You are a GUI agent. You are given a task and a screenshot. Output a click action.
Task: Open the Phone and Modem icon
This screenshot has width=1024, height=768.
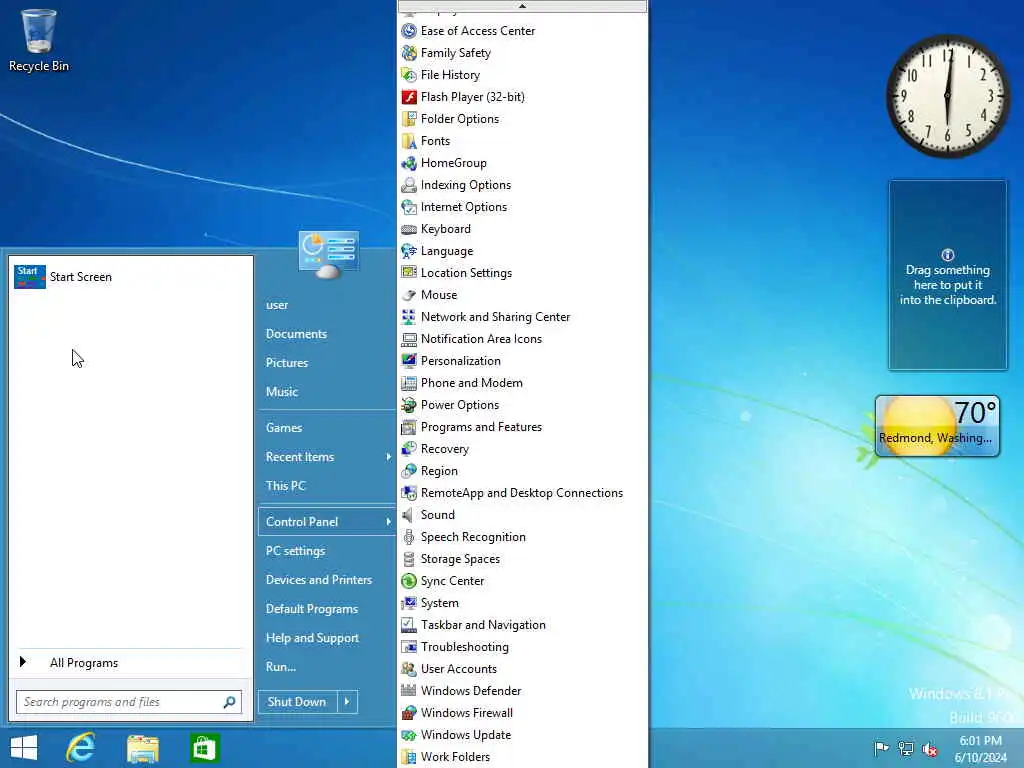point(409,383)
